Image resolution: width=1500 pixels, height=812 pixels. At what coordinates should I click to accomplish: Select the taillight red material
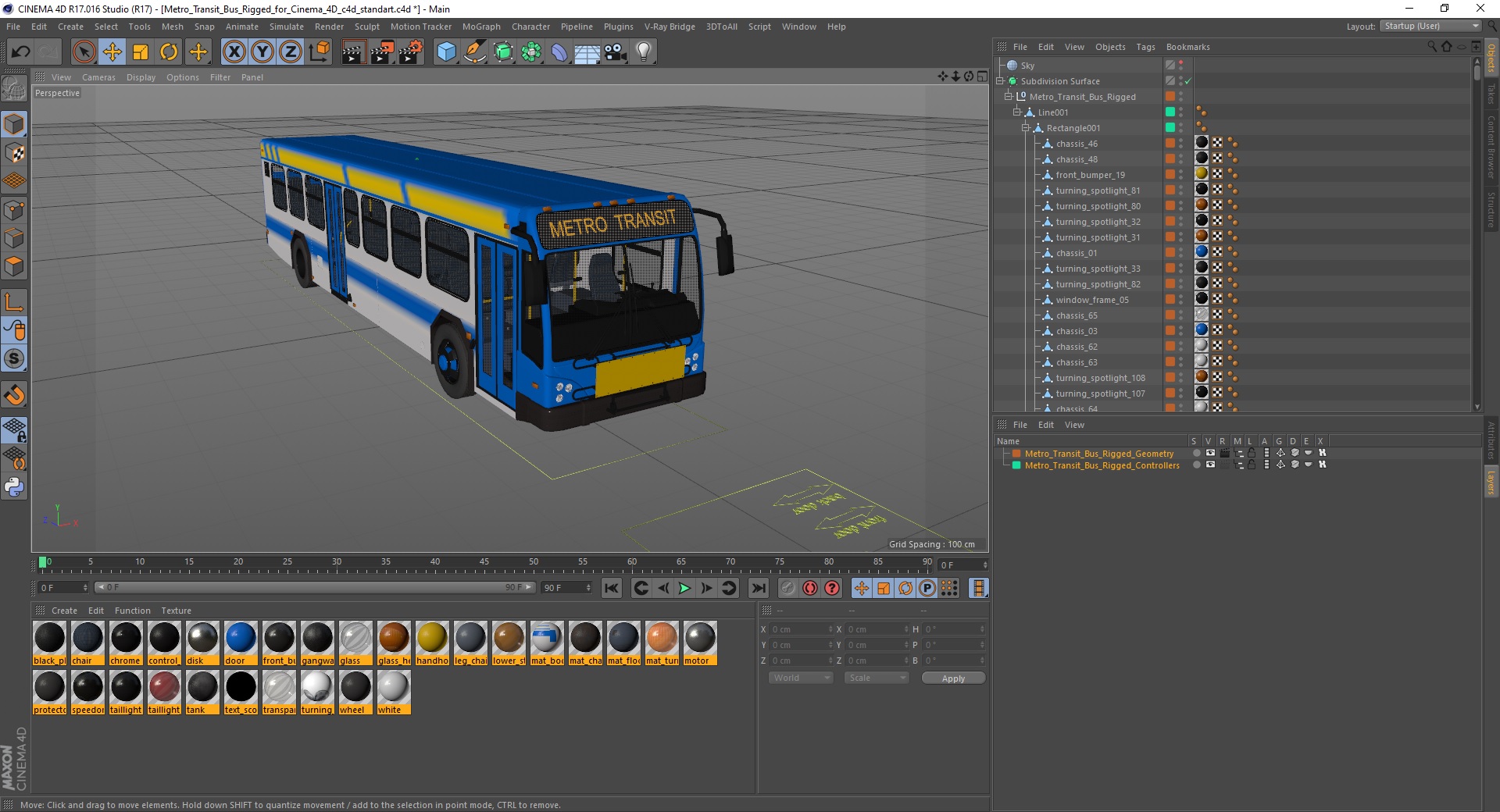point(164,693)
